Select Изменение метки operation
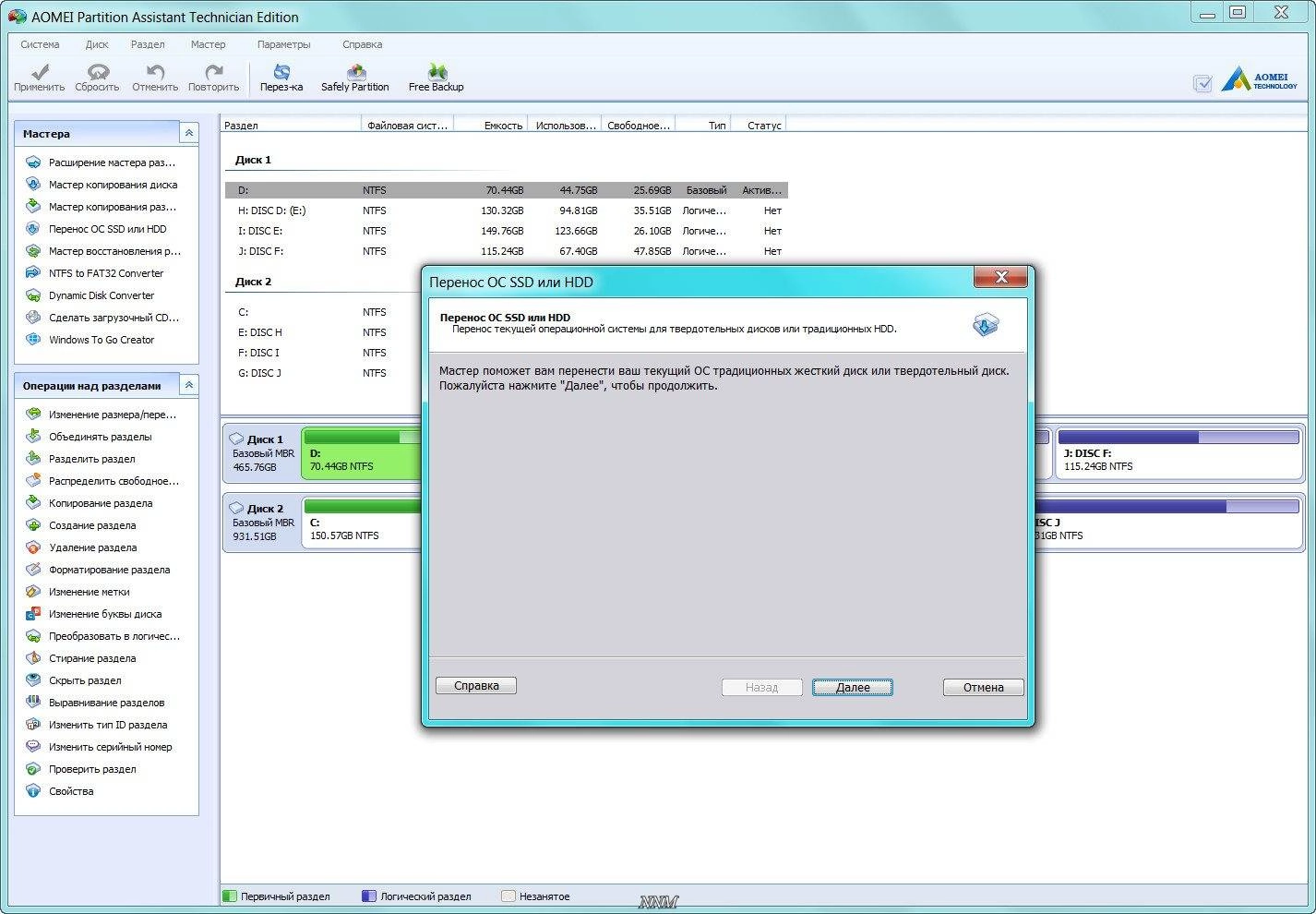 tap(78, 592)
